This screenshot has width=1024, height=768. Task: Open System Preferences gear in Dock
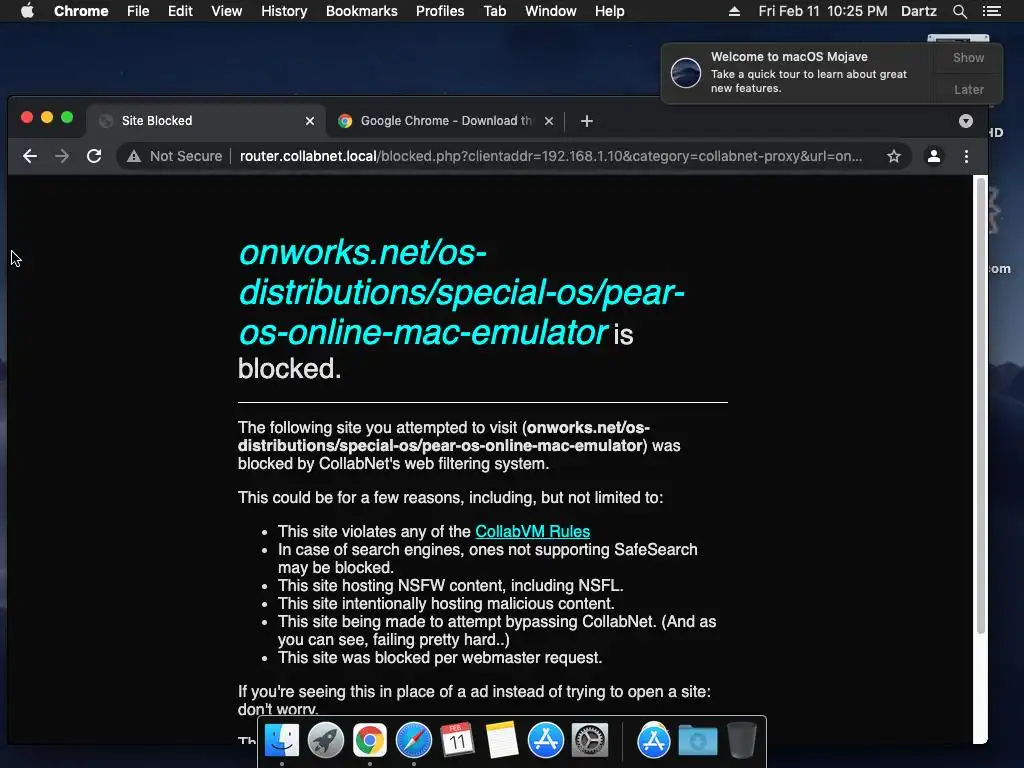[x=590, y=741]
